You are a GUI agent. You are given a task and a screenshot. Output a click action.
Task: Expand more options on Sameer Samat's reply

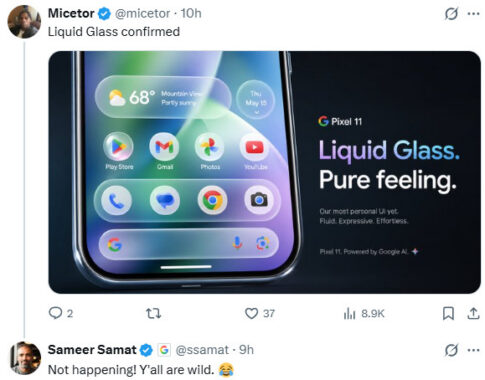click(473, 350)
